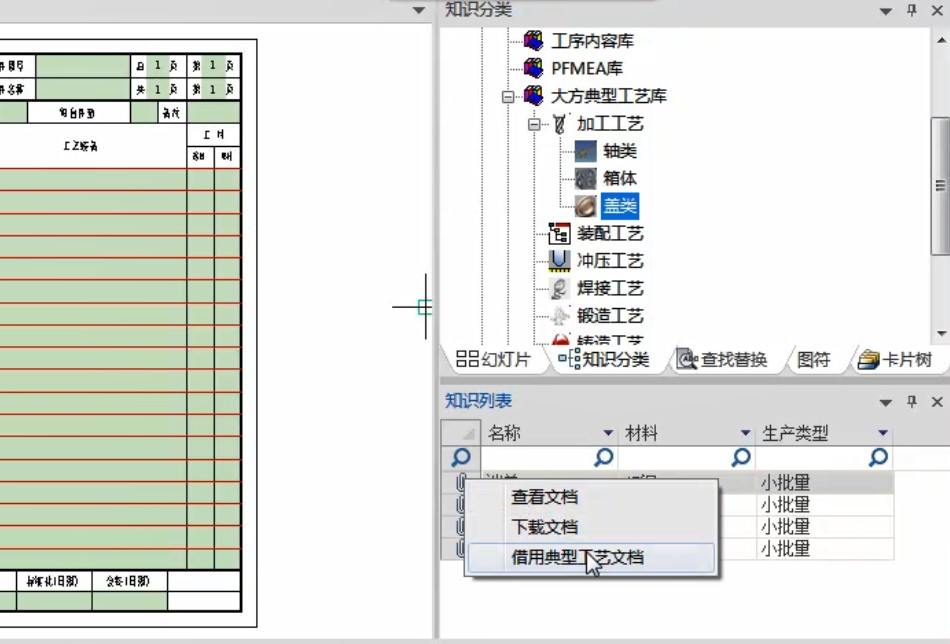This screenshot has width=950, height=644.
Task: Click the 盖类 node icon
Action: pos(585,206)
